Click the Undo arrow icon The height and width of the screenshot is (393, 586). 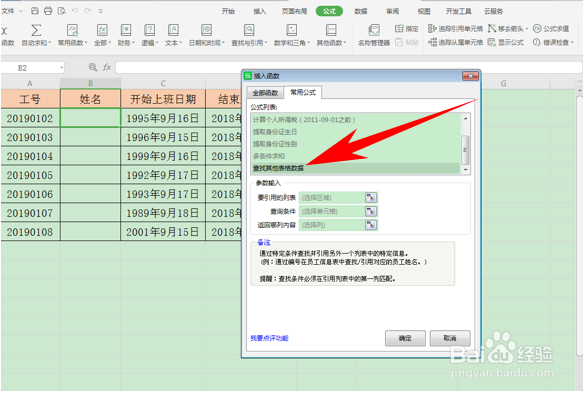[x=75, y=11]
